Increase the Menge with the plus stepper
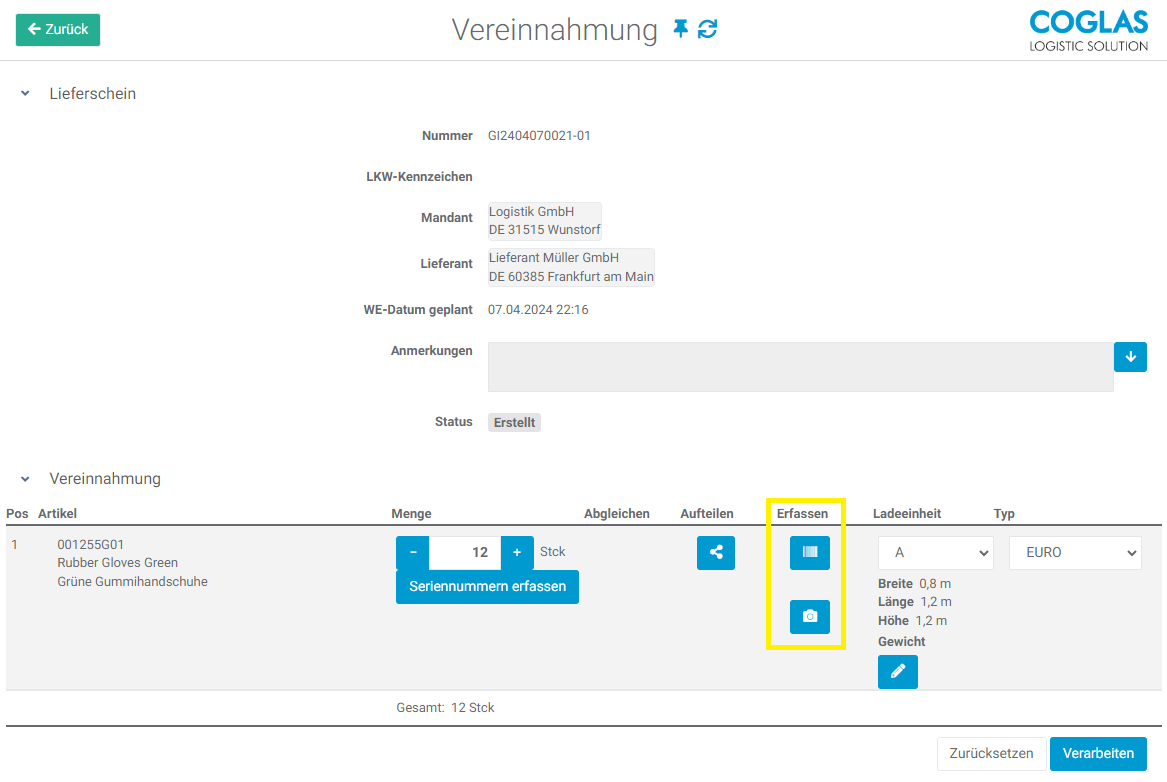 517,552
